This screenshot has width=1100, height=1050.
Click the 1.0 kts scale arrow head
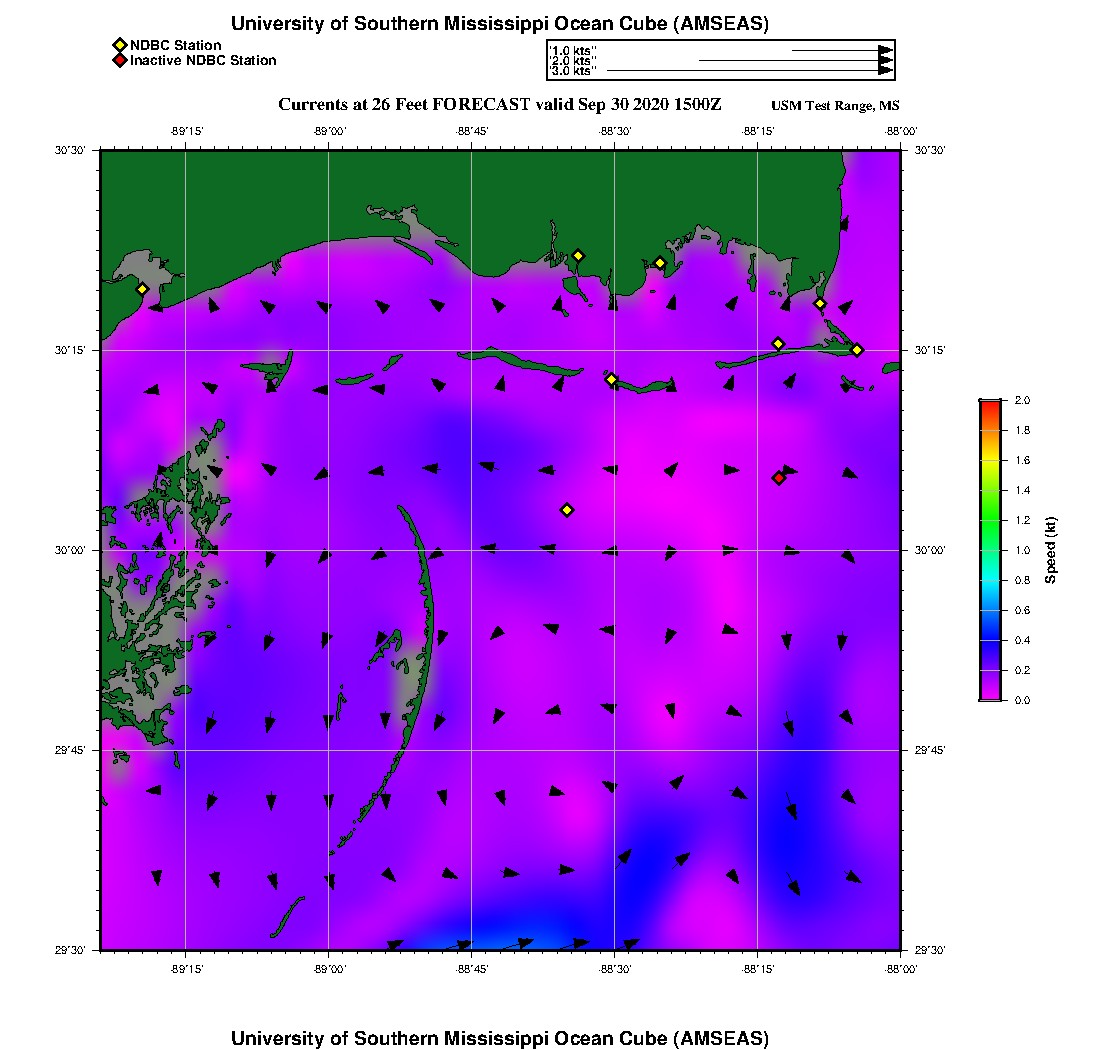885,50
